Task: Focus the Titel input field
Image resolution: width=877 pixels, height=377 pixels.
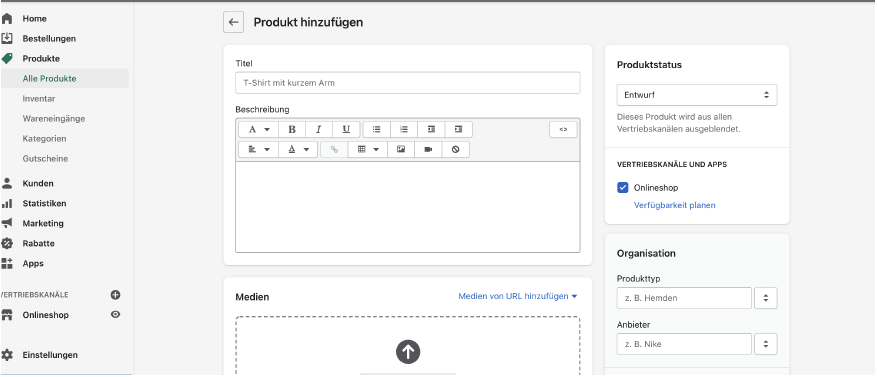Action: point(408,83)
